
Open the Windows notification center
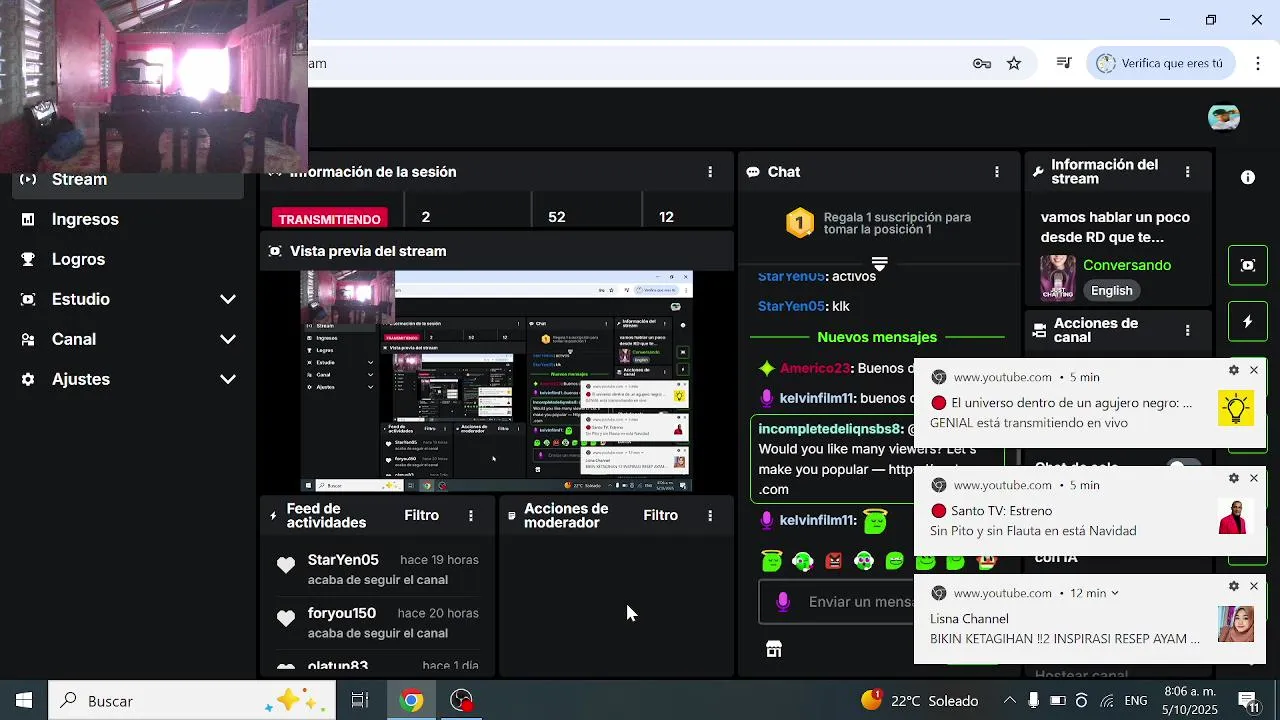pos(1248,701)
